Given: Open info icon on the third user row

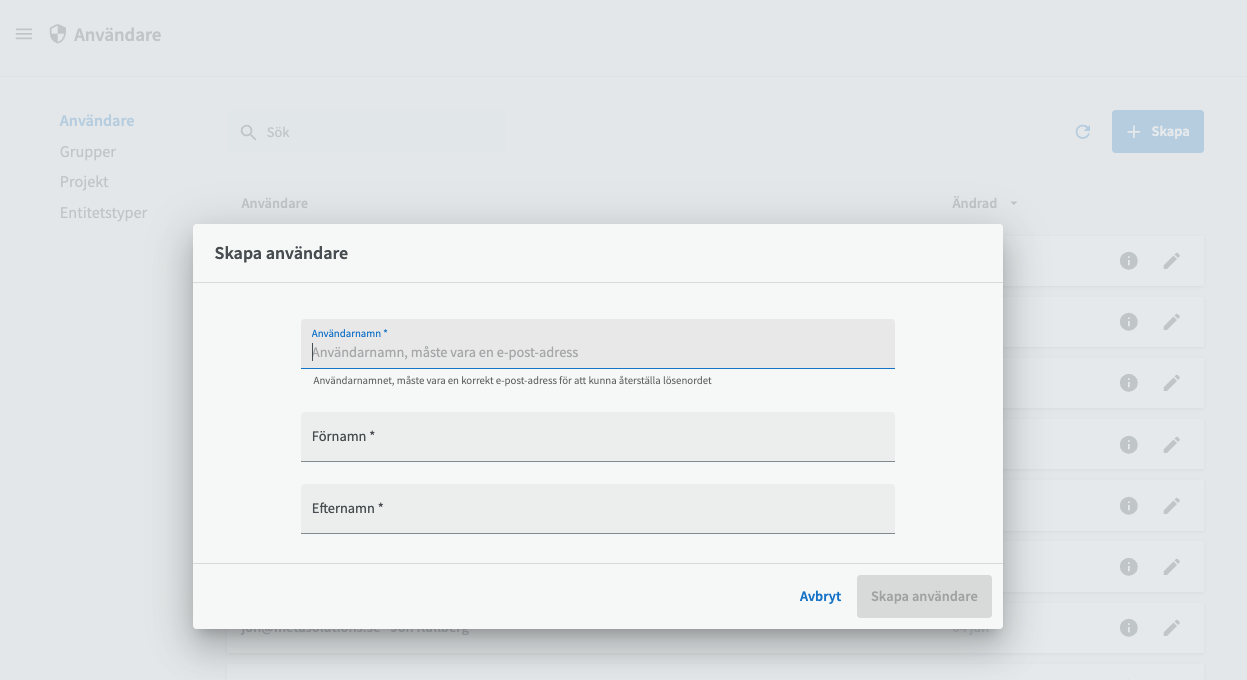Looking at the screenshot, I should (1128, 383).
